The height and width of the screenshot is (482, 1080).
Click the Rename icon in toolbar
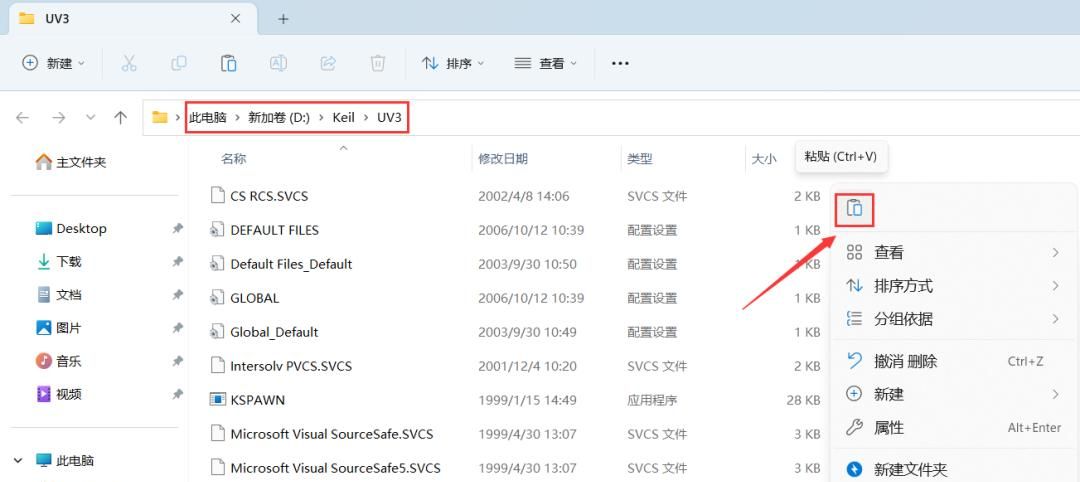click(x=278, y=63)
